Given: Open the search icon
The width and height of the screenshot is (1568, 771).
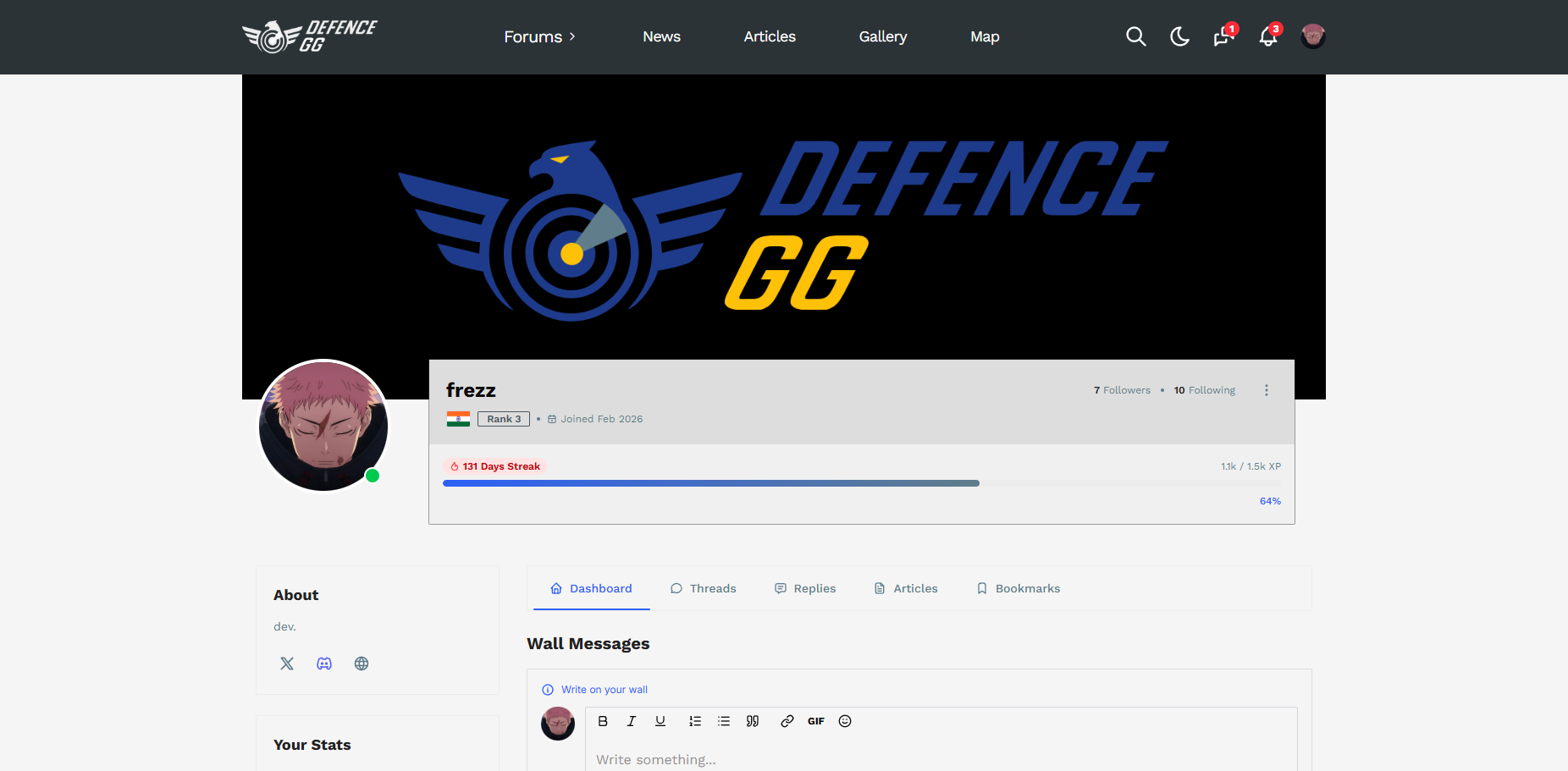Looking at the screenshot, I should point(1135,36).
